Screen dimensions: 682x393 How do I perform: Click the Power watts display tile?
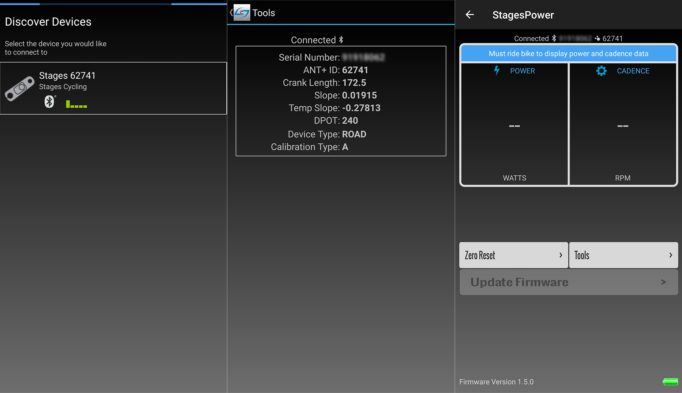pyautogui.click(x=514, y=124)
